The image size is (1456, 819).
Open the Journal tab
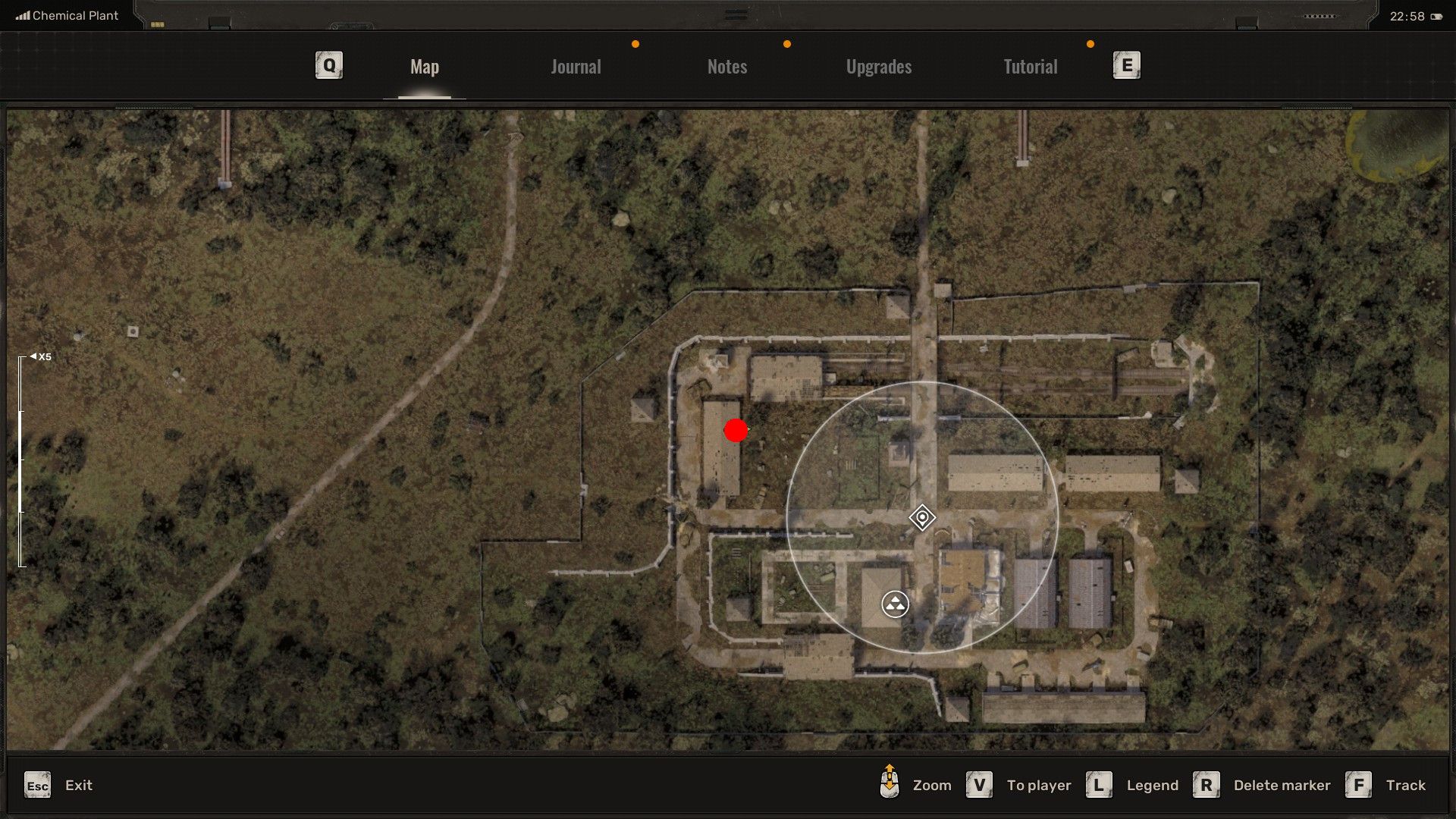coord(576,67)
